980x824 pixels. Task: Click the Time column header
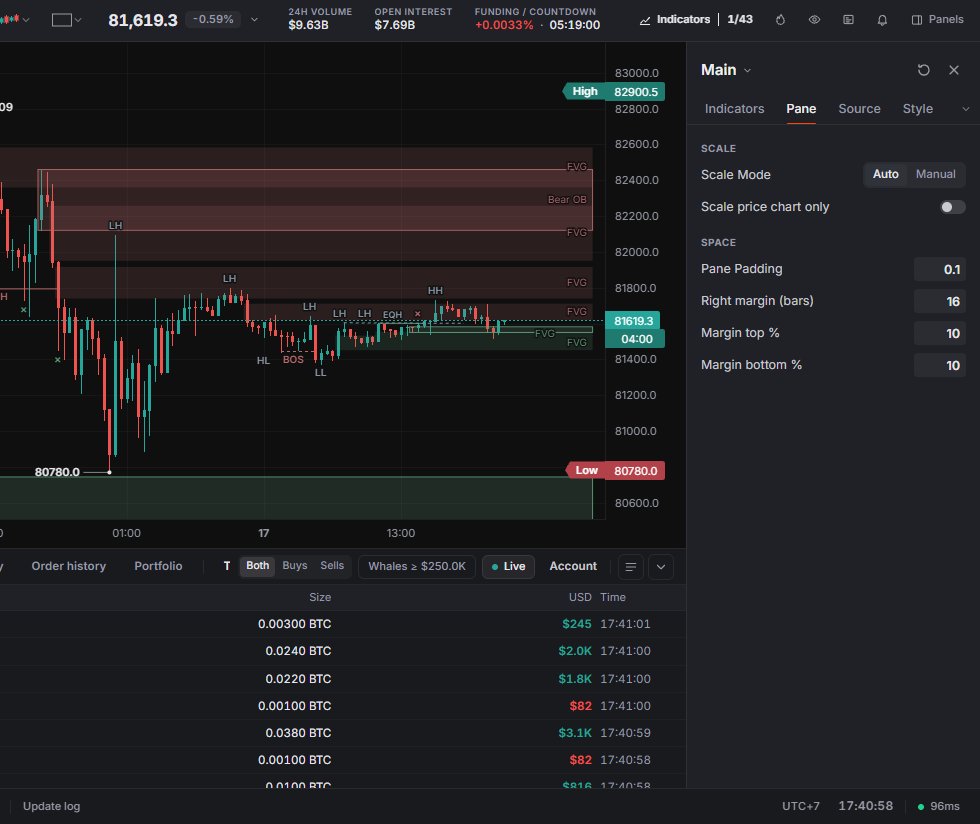613,598
